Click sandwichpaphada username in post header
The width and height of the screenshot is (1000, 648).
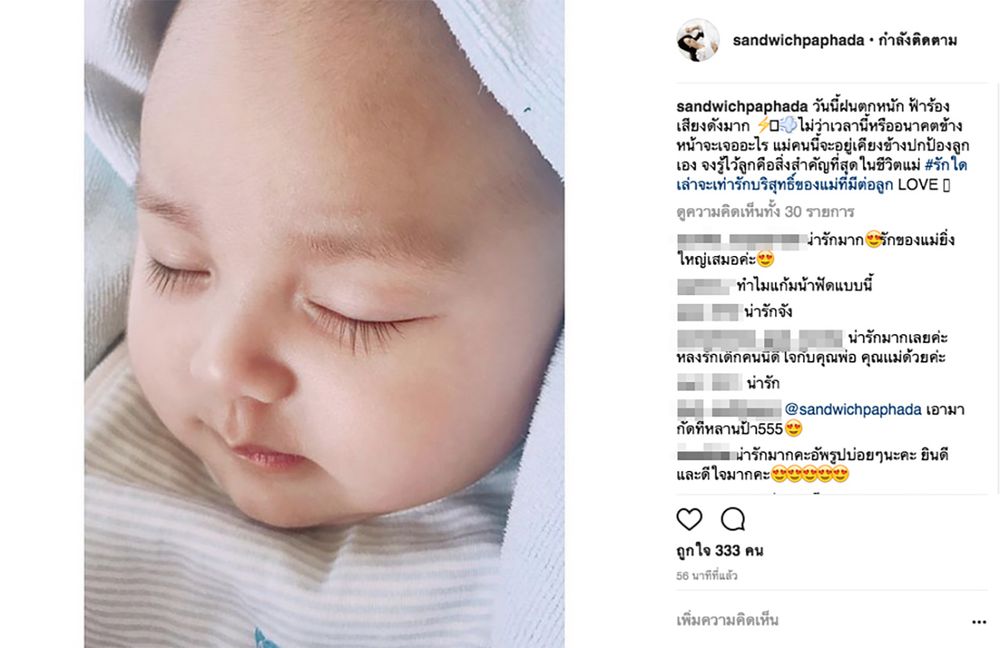point(798,40)
